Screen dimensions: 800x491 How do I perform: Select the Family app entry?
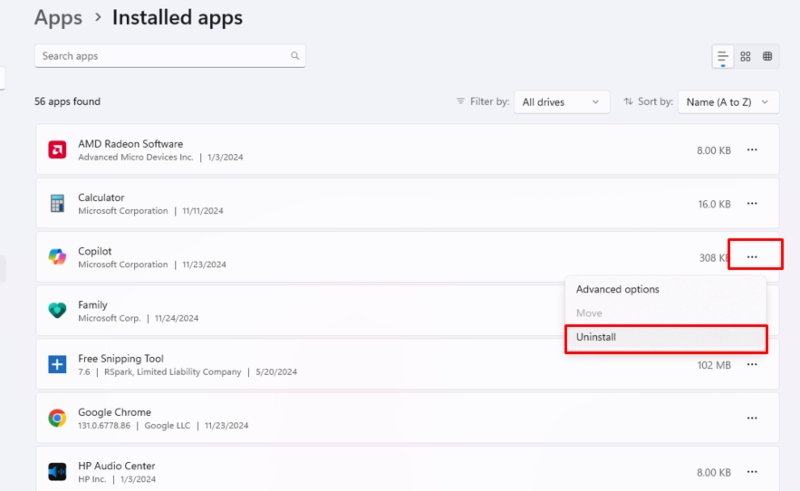301,311
